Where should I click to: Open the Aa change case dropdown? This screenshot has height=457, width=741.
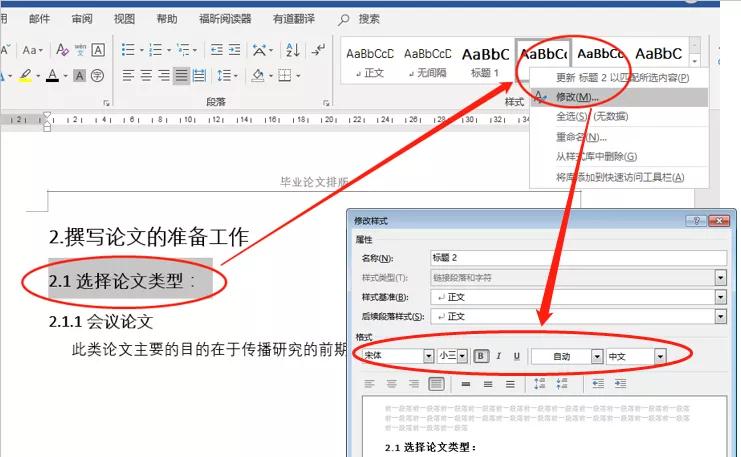pos(33,50)
